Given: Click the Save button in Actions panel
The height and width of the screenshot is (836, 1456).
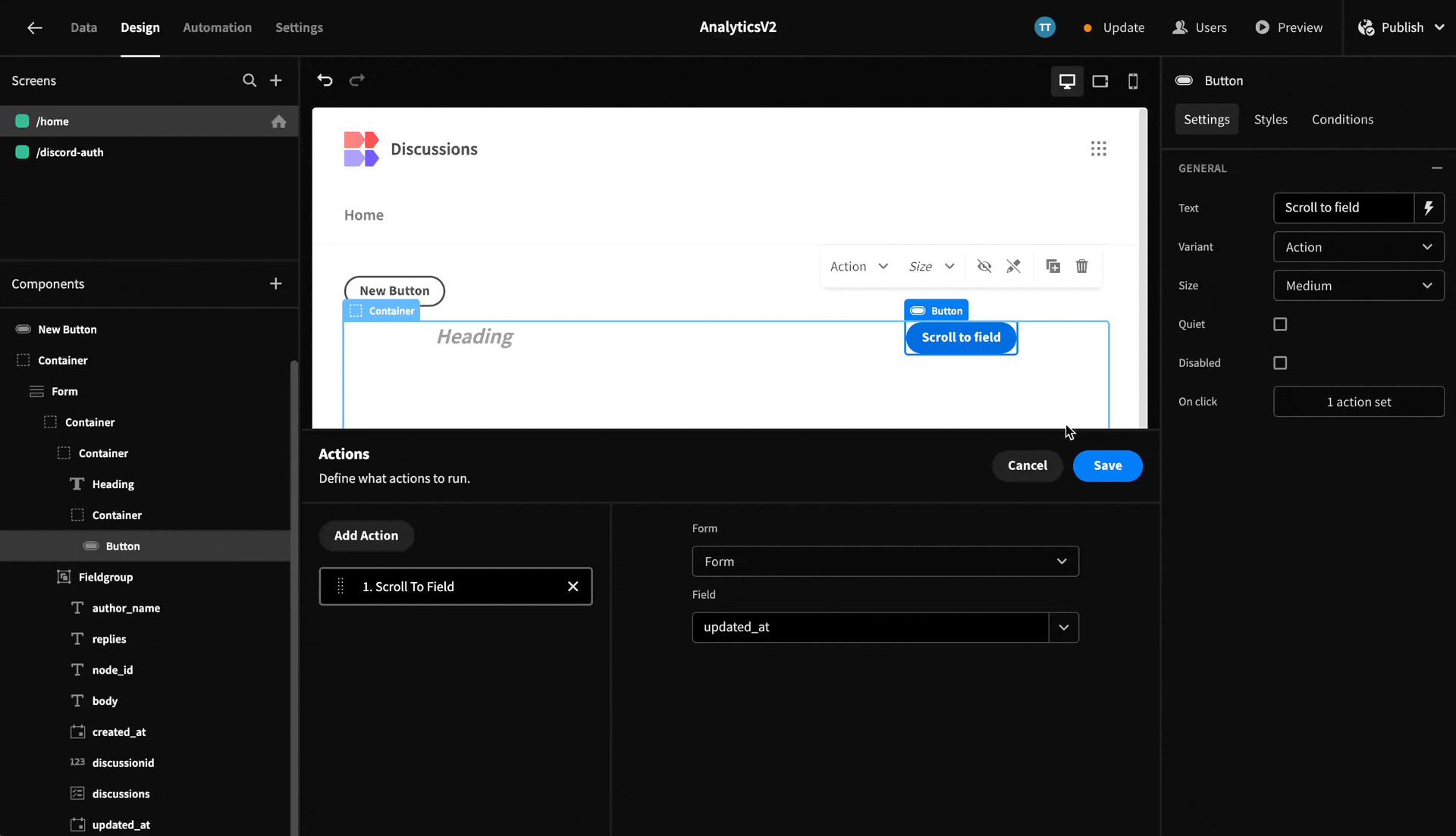Looking at the screenshot, I should pyautogui.click(x=1108, y=464).
